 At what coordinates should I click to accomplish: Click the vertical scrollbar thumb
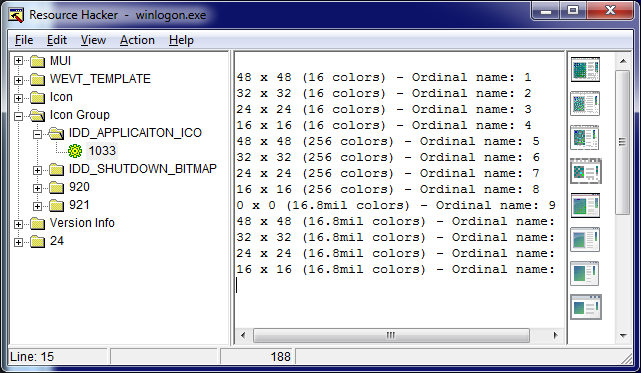click(623, 142)
